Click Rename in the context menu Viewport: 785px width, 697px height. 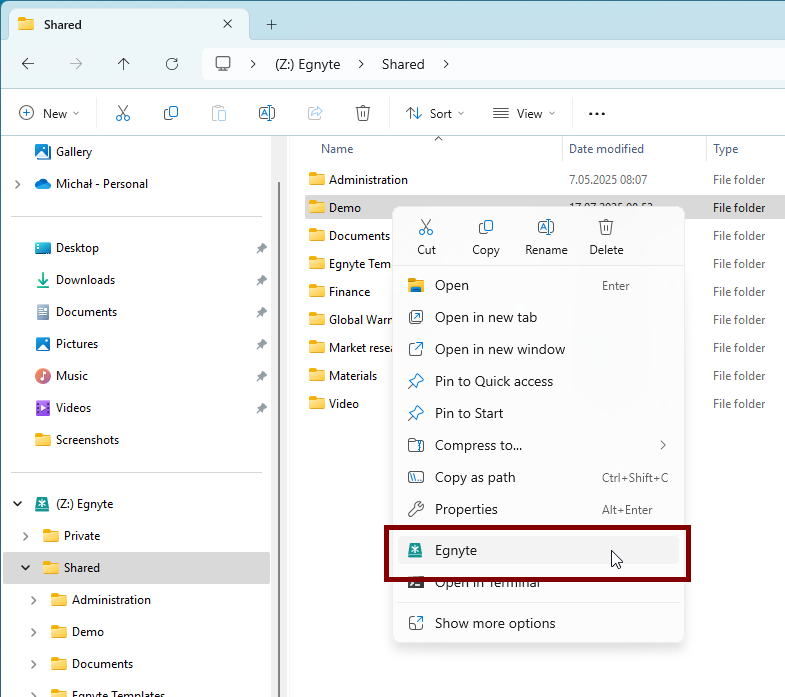[546, 237]
